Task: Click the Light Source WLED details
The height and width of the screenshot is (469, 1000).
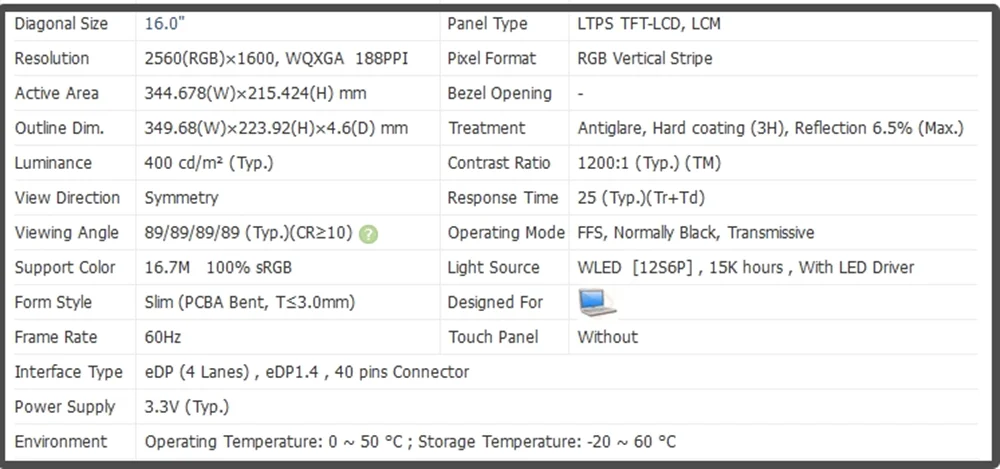Action: pos(746,268)
